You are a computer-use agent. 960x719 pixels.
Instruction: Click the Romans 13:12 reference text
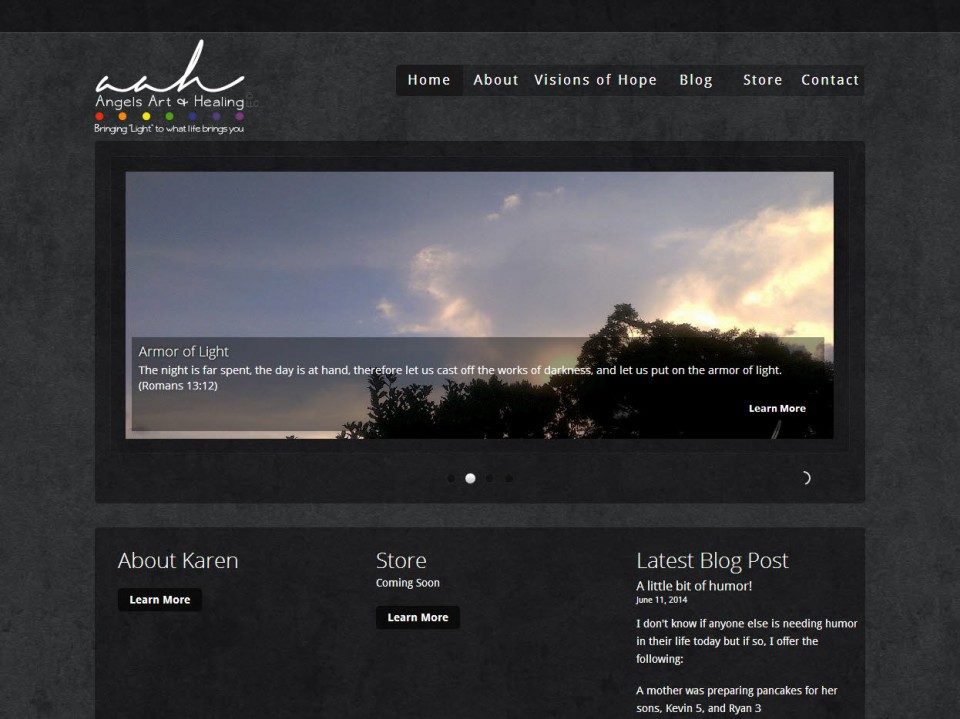point(178,386)
